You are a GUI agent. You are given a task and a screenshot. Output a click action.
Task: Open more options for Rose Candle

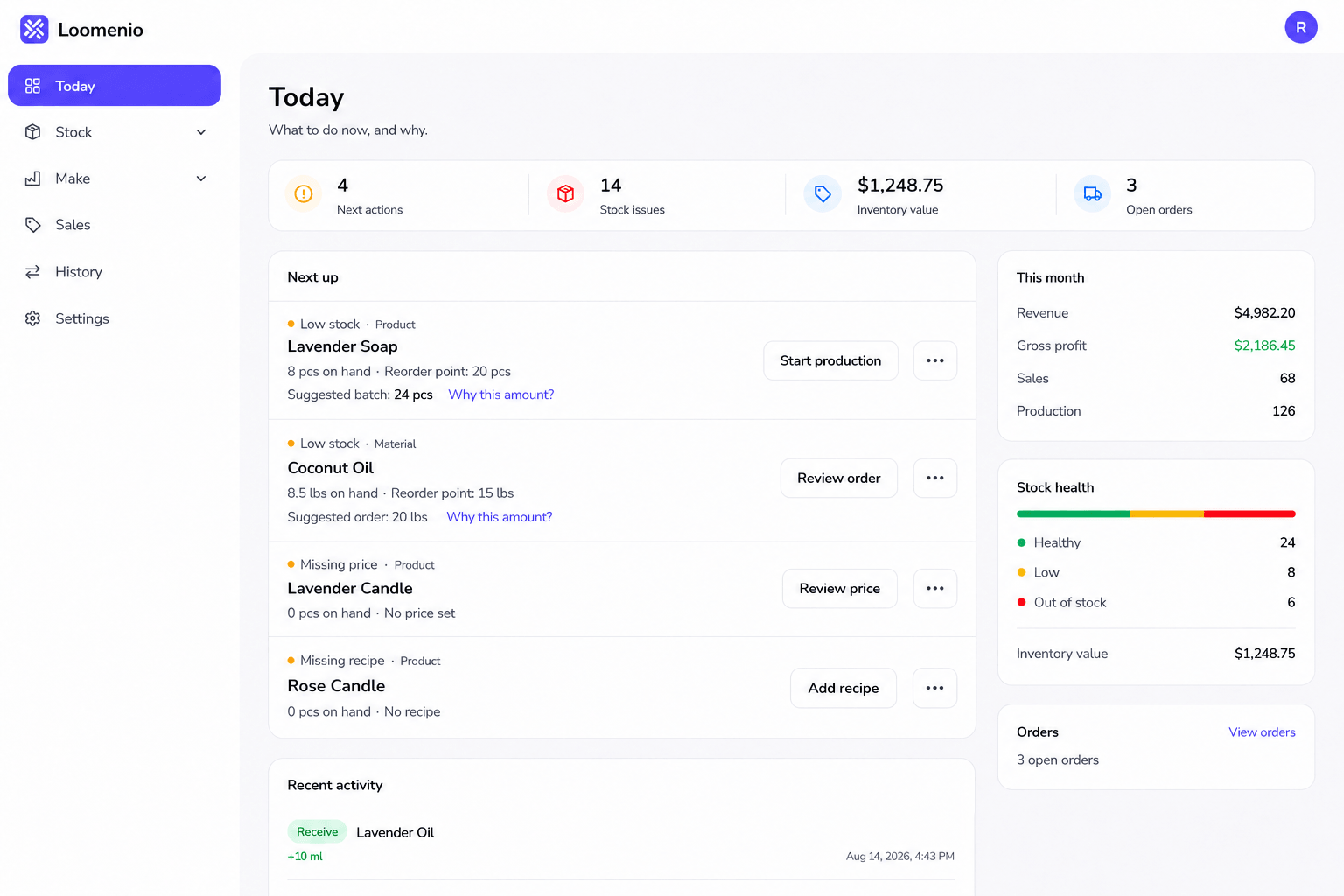[935, 688]
